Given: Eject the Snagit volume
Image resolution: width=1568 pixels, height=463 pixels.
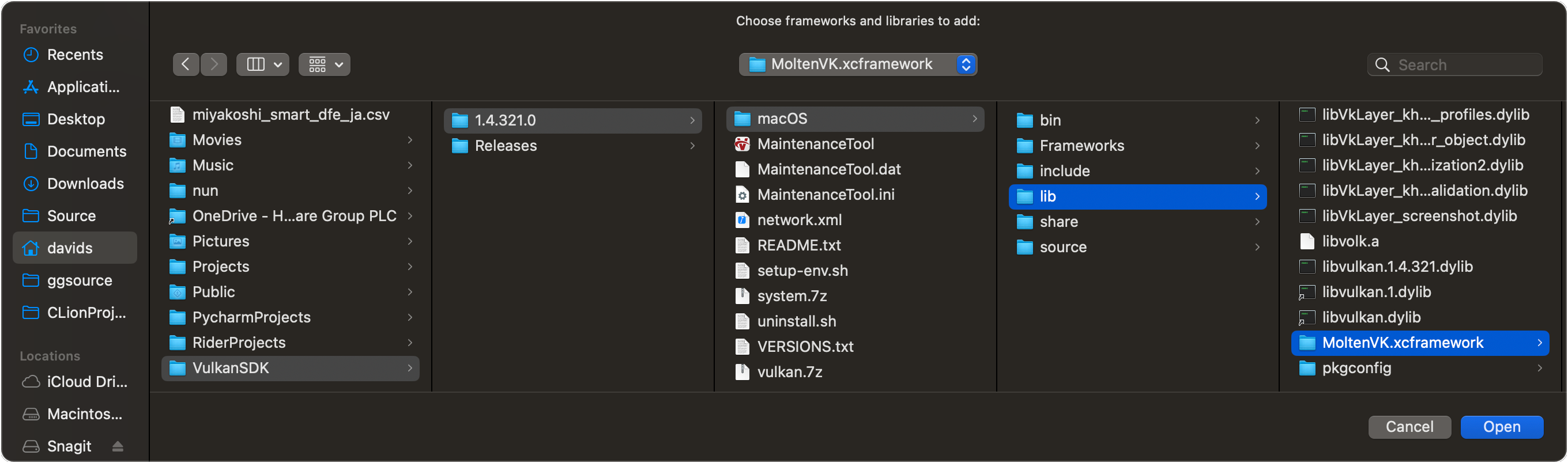Looking at the screenshot, I should [x=118, y=446].
